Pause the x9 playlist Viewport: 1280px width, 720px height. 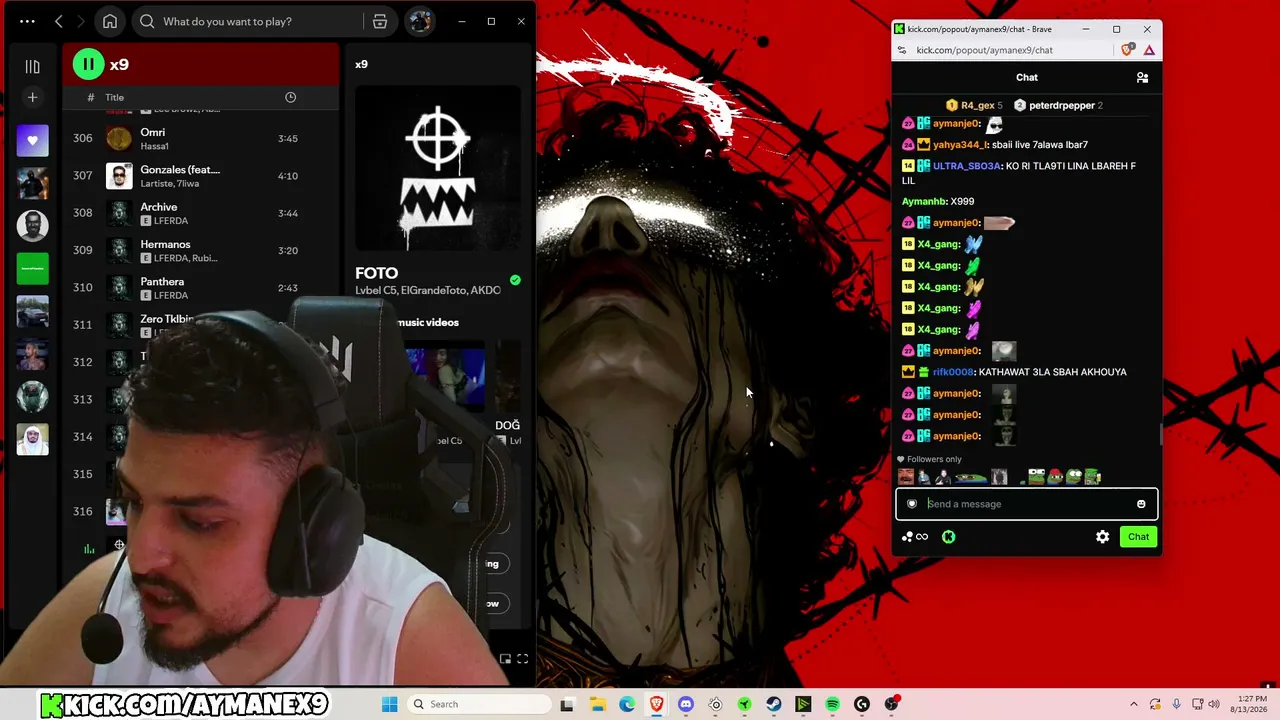(x=88, y=65)
